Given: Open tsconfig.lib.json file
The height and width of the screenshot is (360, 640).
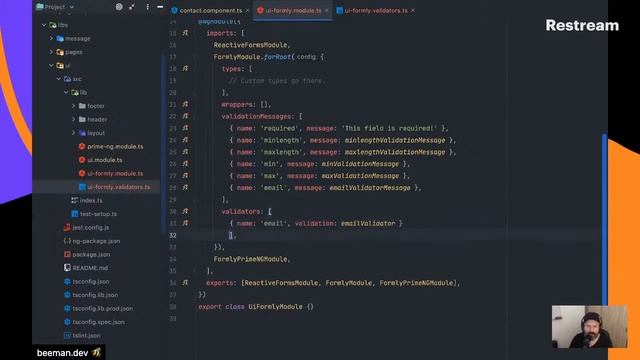Looking at the screenshot, I should (x=95, y=295).
